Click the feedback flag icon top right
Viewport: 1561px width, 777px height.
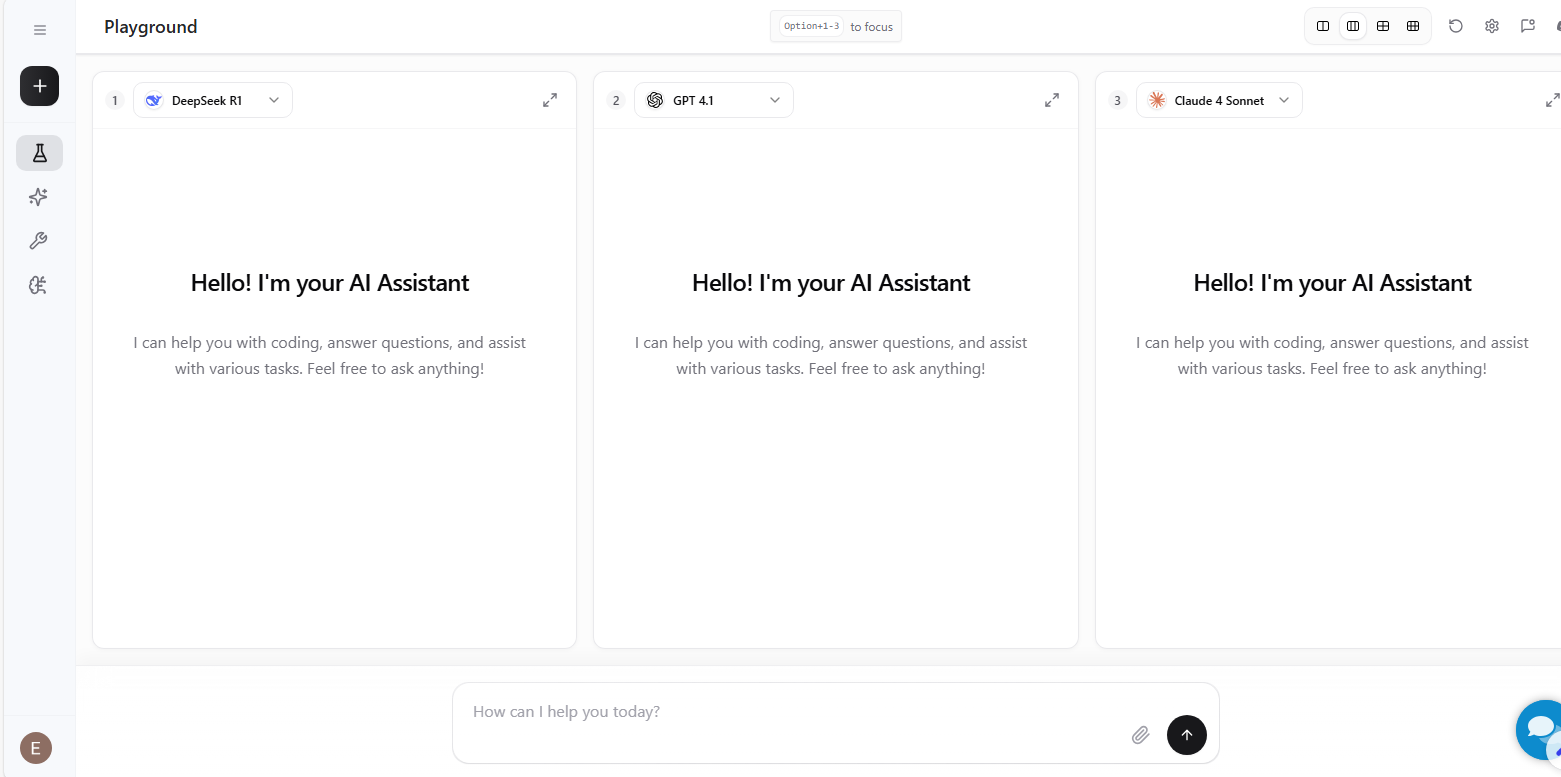1526,26
